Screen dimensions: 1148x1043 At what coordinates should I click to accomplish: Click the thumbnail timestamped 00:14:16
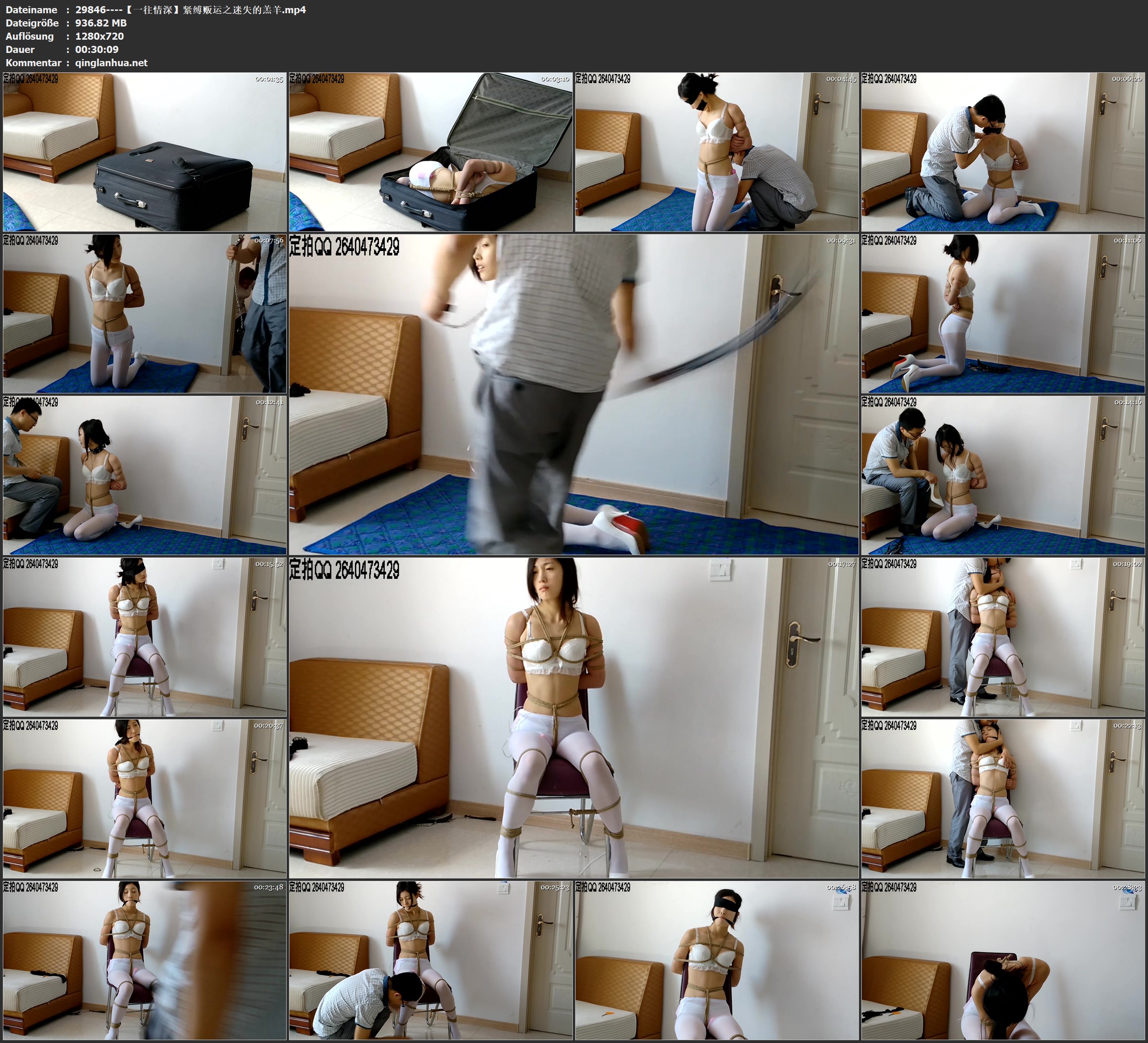pos(1003,475)
